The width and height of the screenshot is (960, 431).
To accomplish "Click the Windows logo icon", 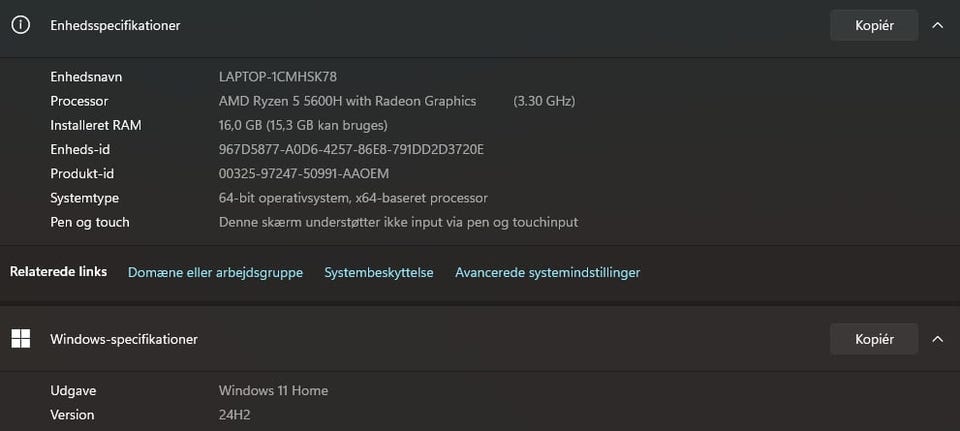I will coord(20,339).
